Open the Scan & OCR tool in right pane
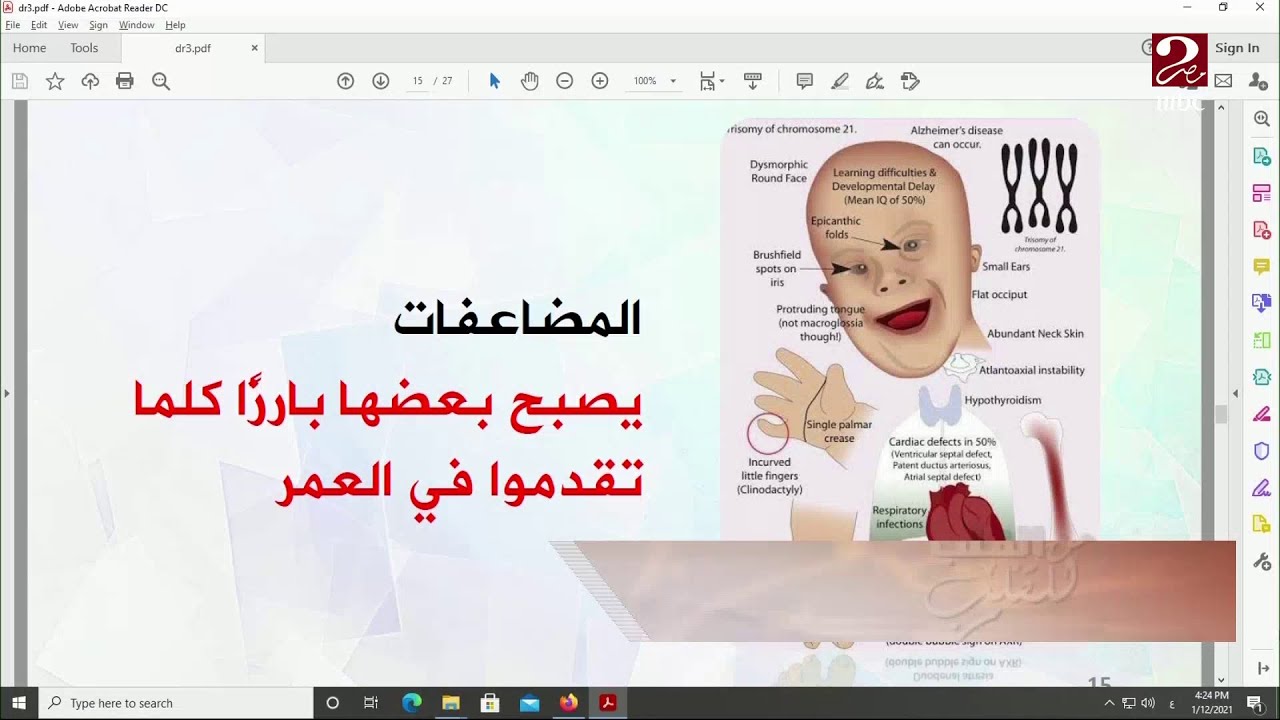 (x=1261, y=377)
